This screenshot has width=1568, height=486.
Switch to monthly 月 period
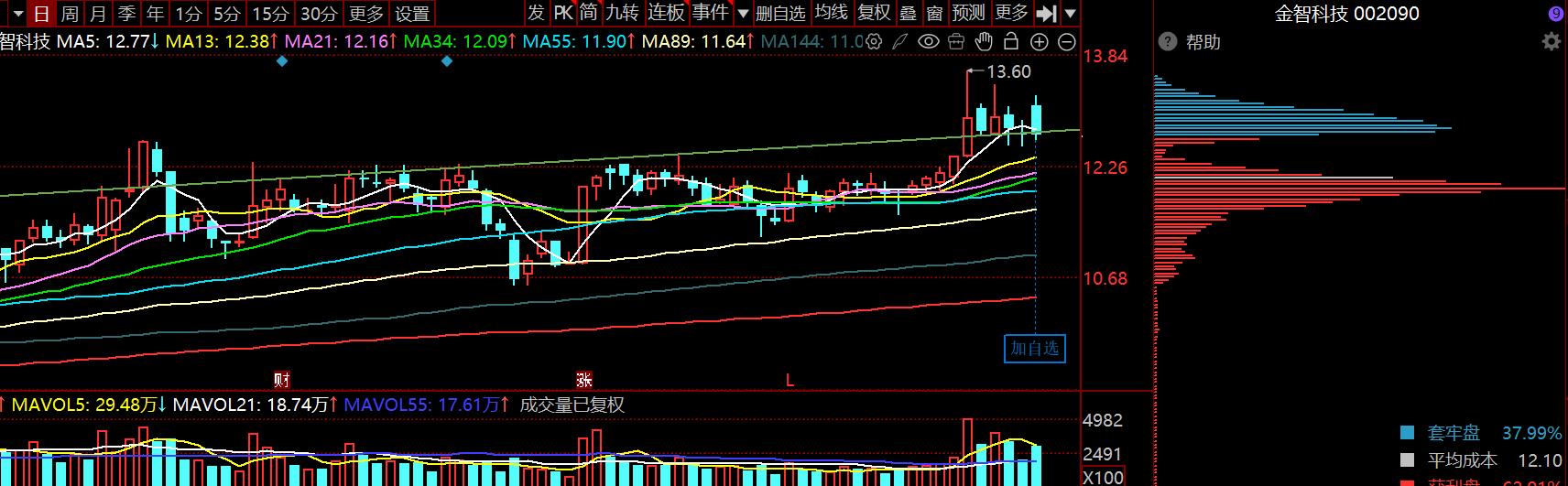coord(98,14)
